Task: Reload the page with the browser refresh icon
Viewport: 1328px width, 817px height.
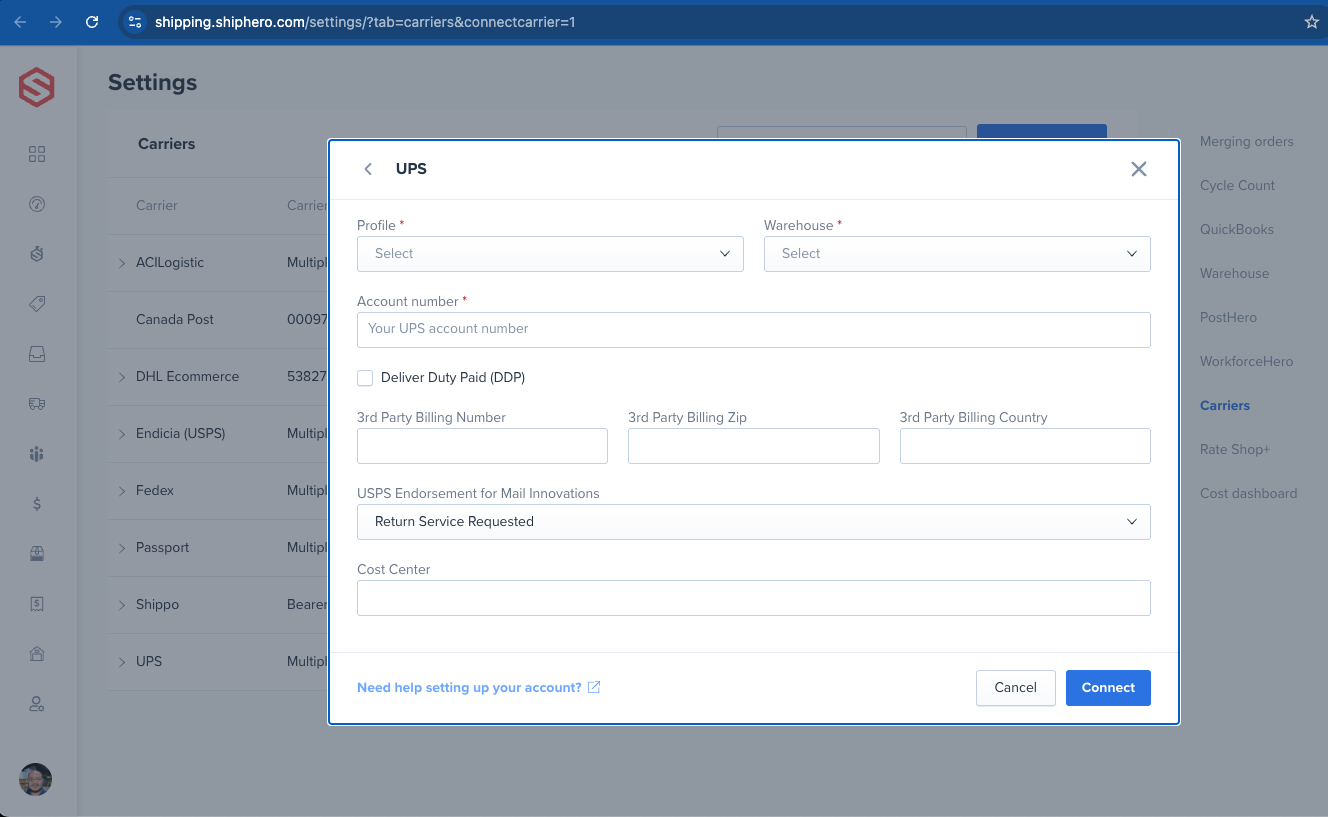Action: pos(92,22)
